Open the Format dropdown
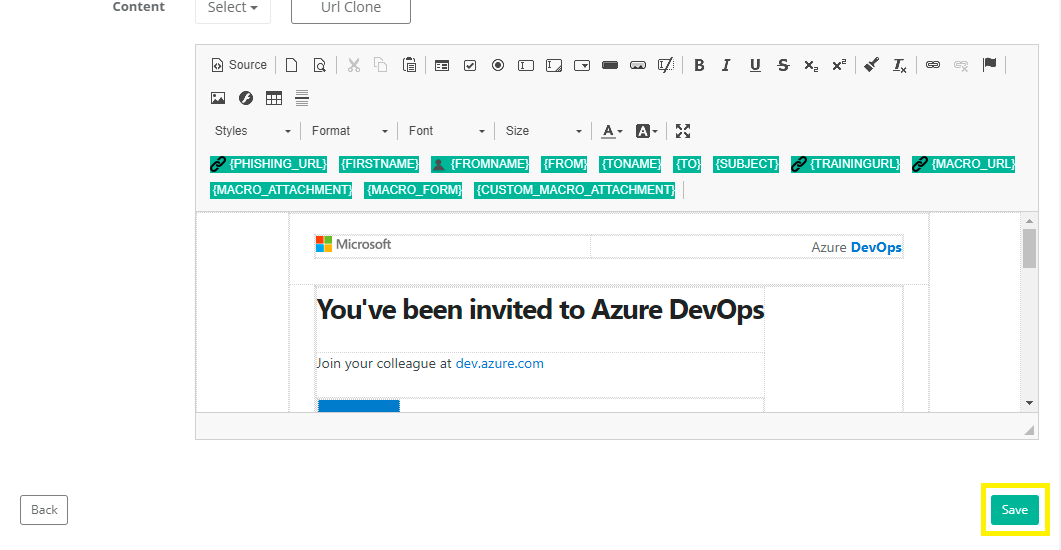The height and width of the screenshot is (550, 1061). (x=349, y=131)
